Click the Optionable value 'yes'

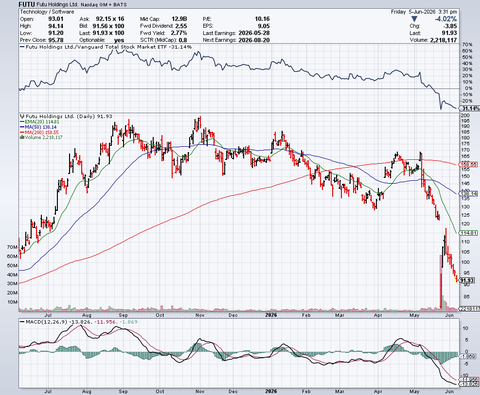pyautogui.click(x=119, y=40)
